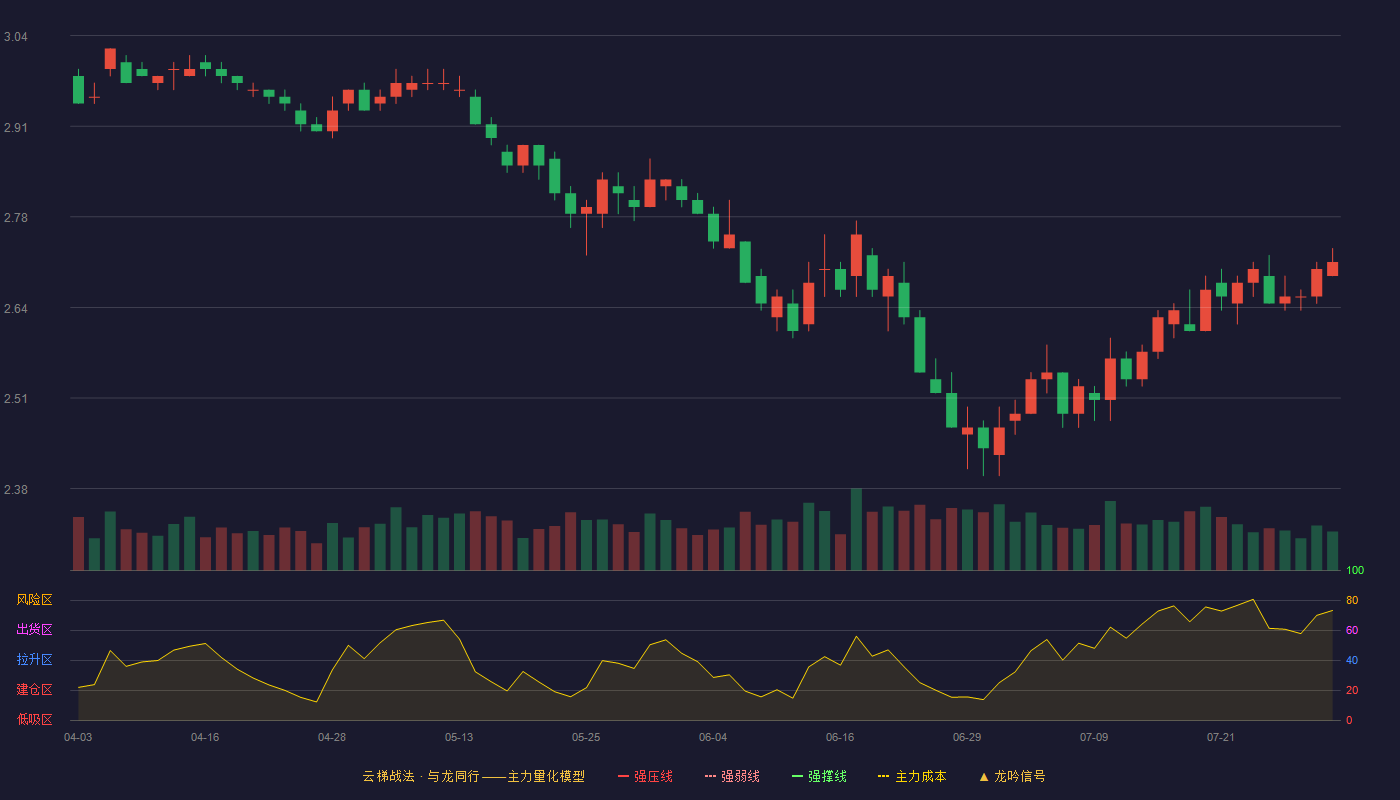The height and width of the screenshot is (800, 1400).
Task: Click the 2.64 price axis label
Action: coord(16,309)
